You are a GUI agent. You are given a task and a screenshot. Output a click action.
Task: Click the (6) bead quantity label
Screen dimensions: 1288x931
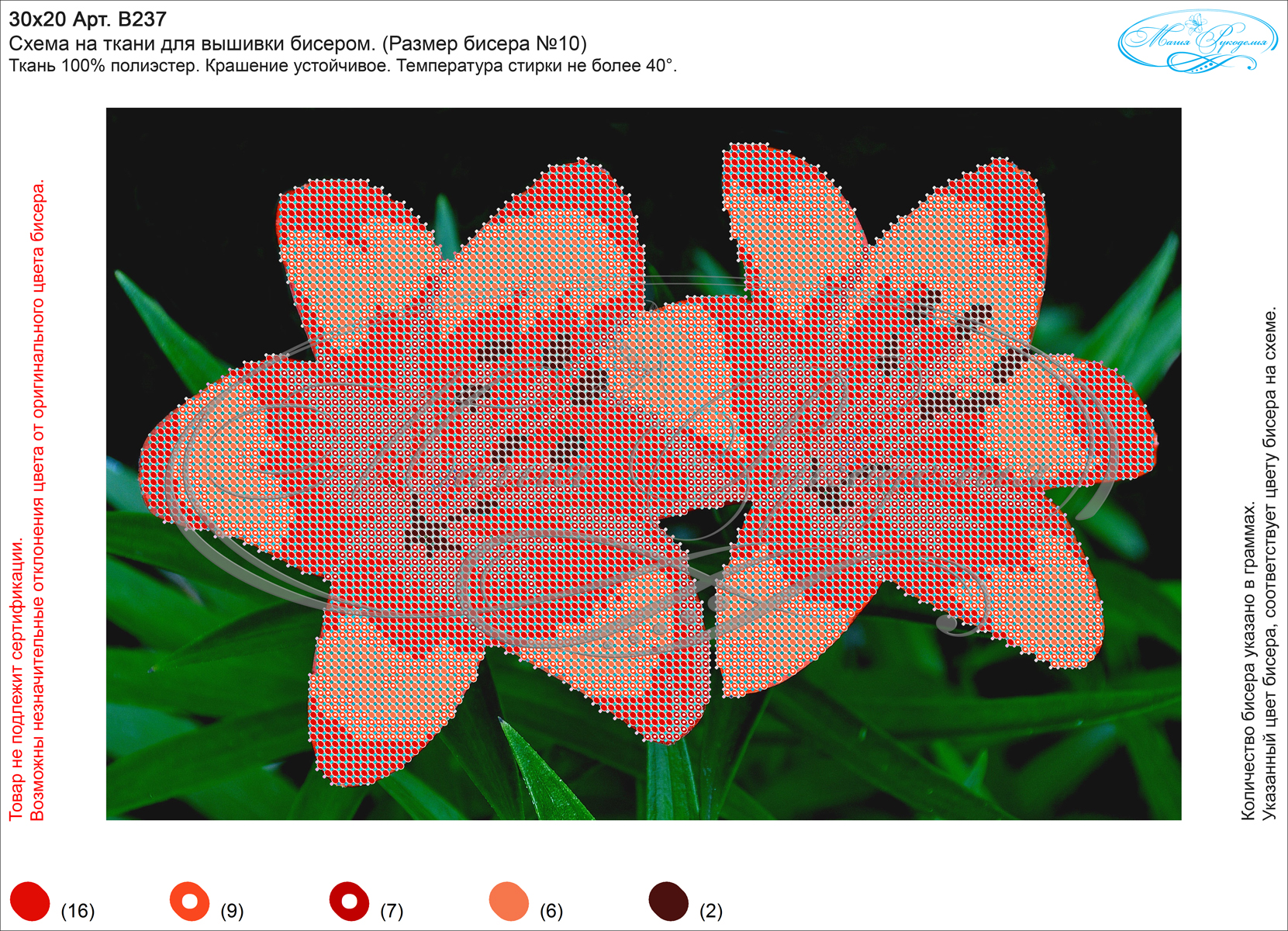click(551, 910)
